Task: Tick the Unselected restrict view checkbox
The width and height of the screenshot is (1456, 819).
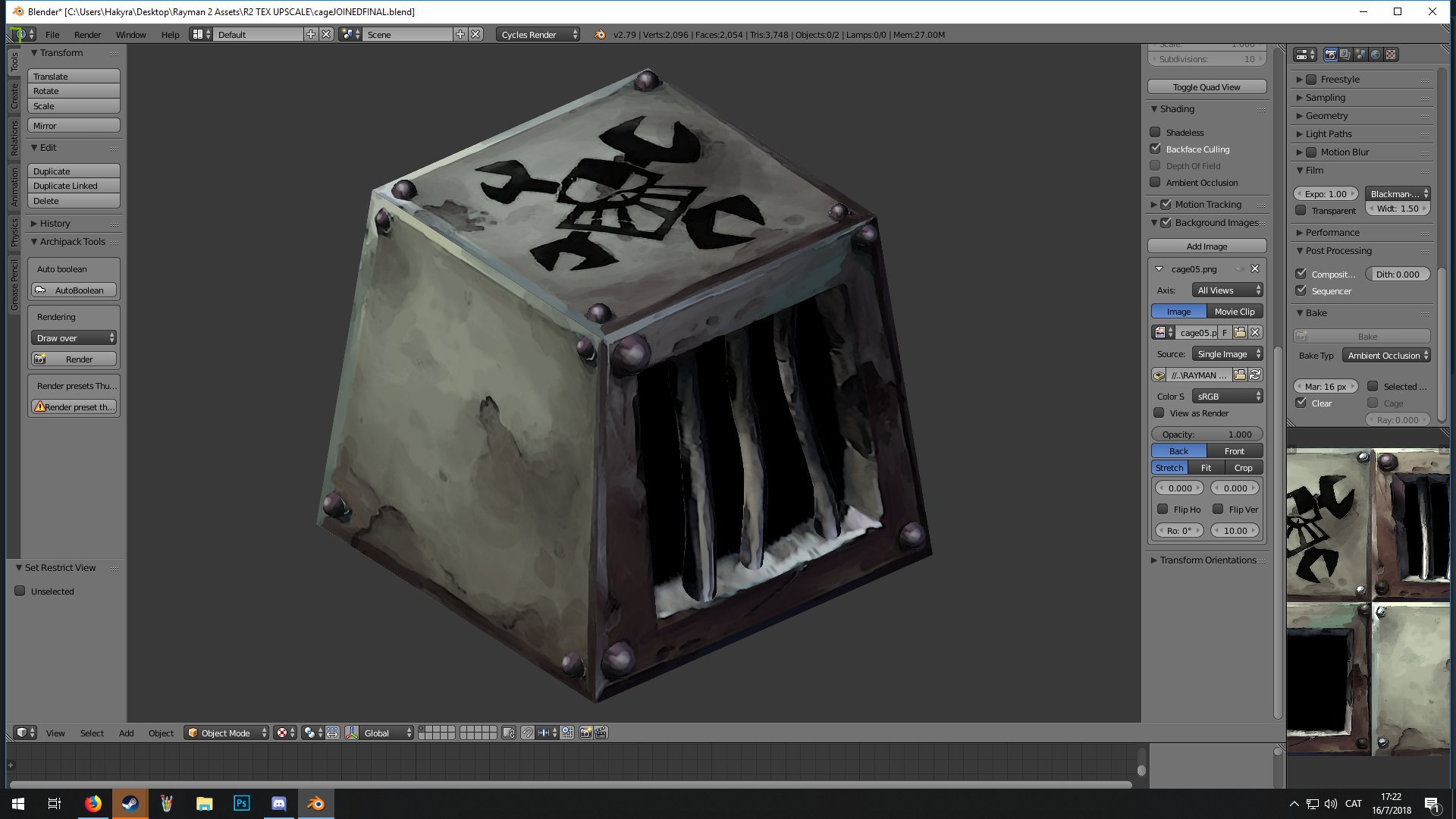Action: click(20, 591)
